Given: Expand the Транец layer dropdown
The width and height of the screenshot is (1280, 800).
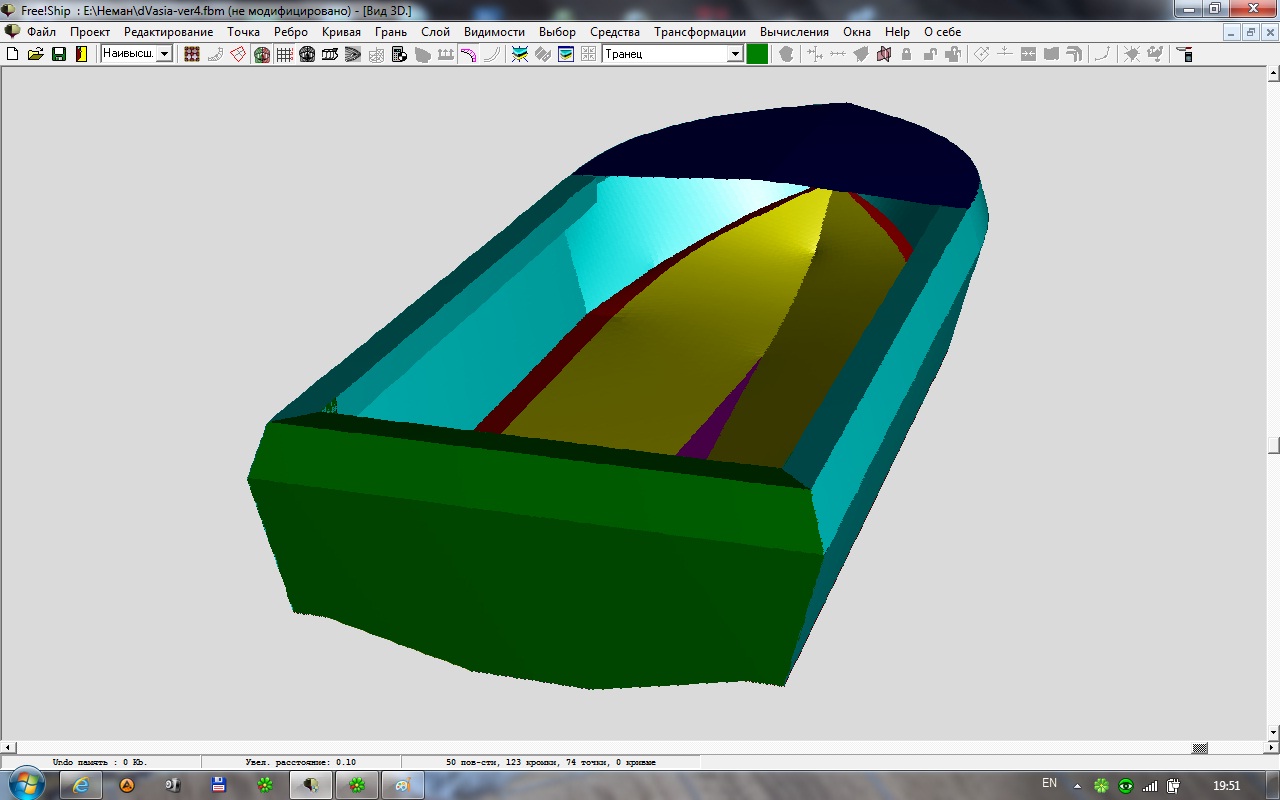Looking at the screenshot, I should pos(735,54).
